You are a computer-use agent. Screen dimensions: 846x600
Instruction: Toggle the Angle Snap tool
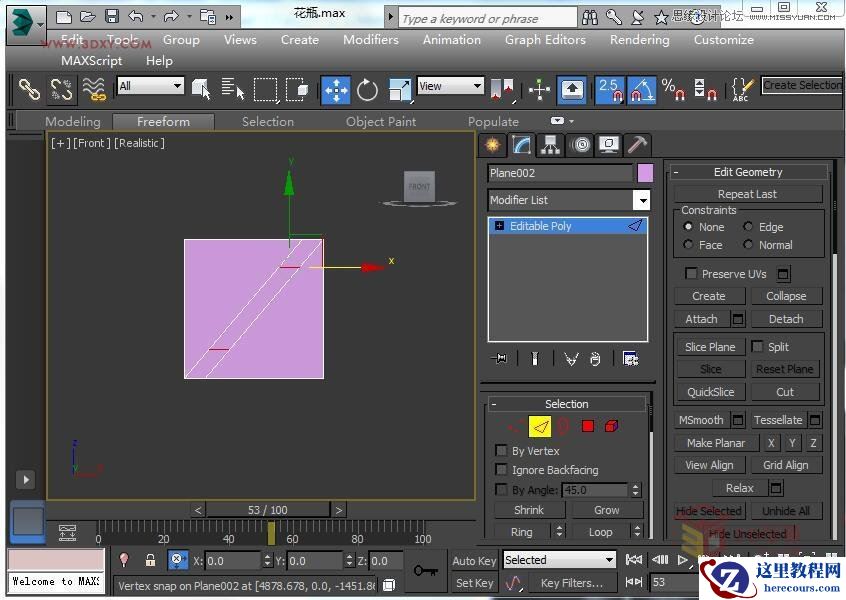pos(640,90)
